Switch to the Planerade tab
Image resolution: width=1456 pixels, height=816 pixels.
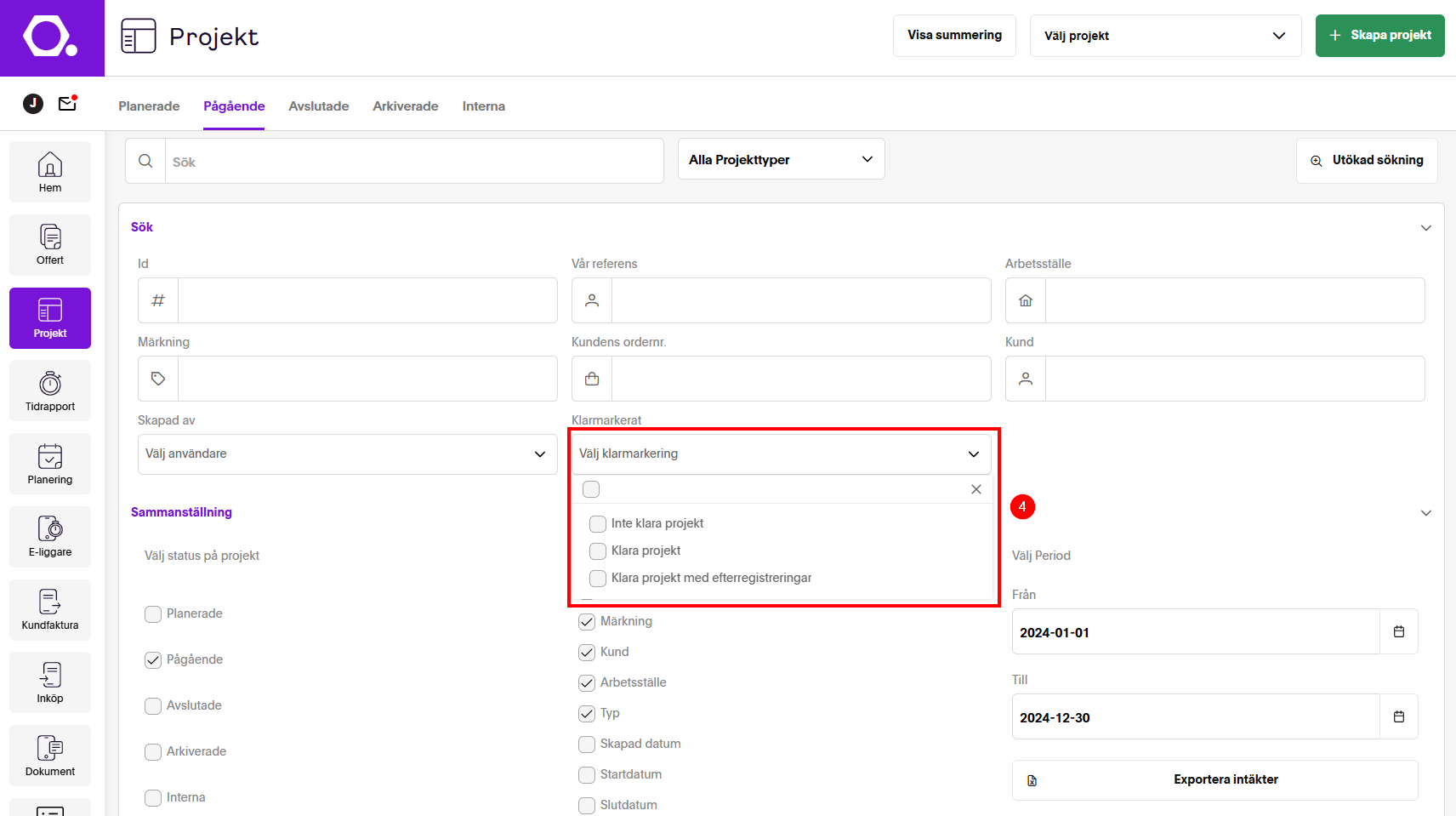[149, 106]
